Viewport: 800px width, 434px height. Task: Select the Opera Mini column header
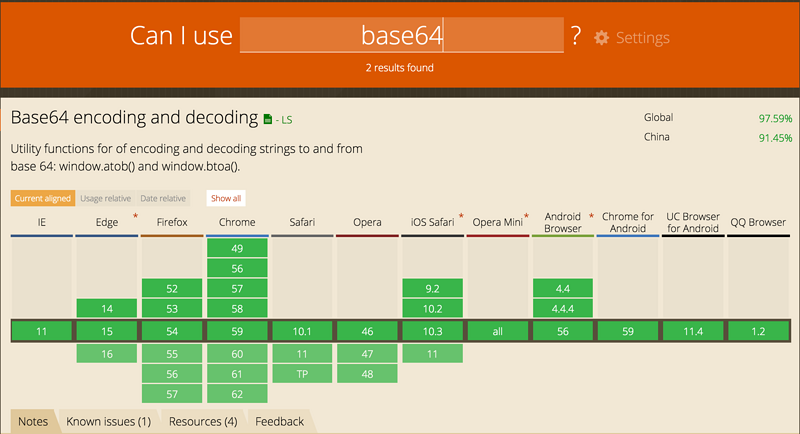pos(497,222)
